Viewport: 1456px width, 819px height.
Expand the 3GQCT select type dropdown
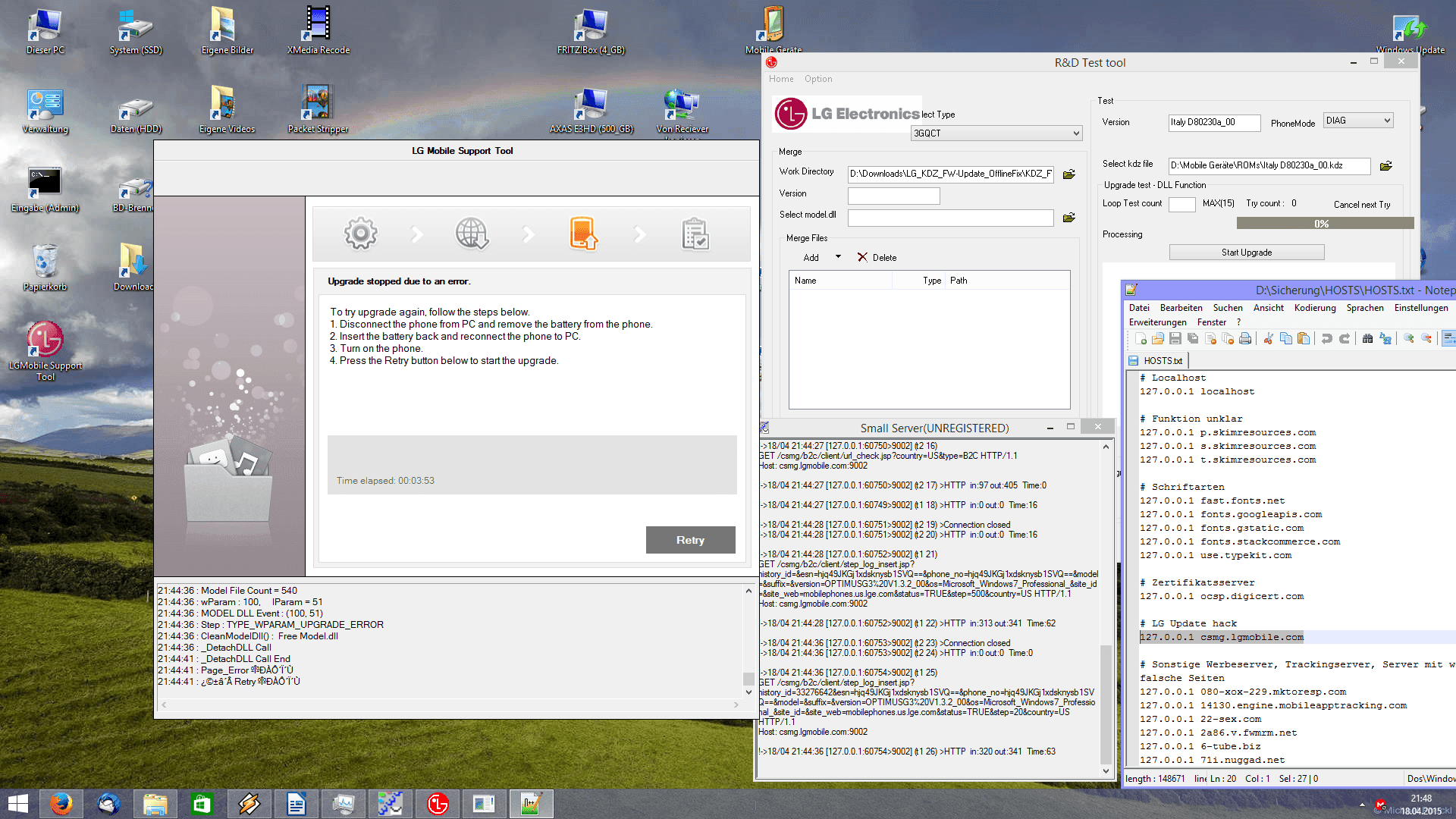tap(996, 133)
